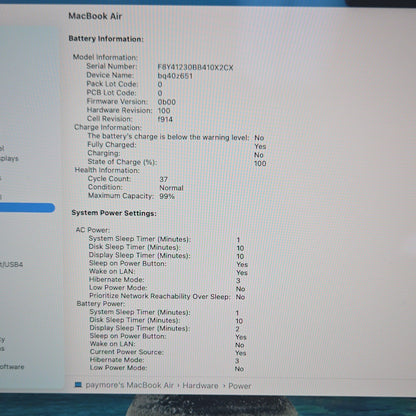Select the State of Charge value 100
Image resolution: width=416 pixels, height=416 pixels.
click(260, 164)
